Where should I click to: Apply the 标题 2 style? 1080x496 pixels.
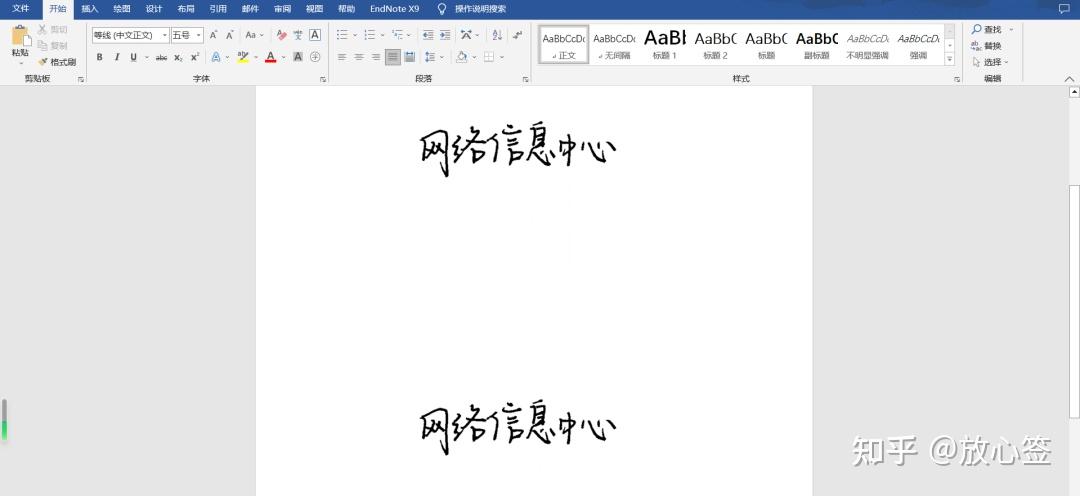point(715,45)
